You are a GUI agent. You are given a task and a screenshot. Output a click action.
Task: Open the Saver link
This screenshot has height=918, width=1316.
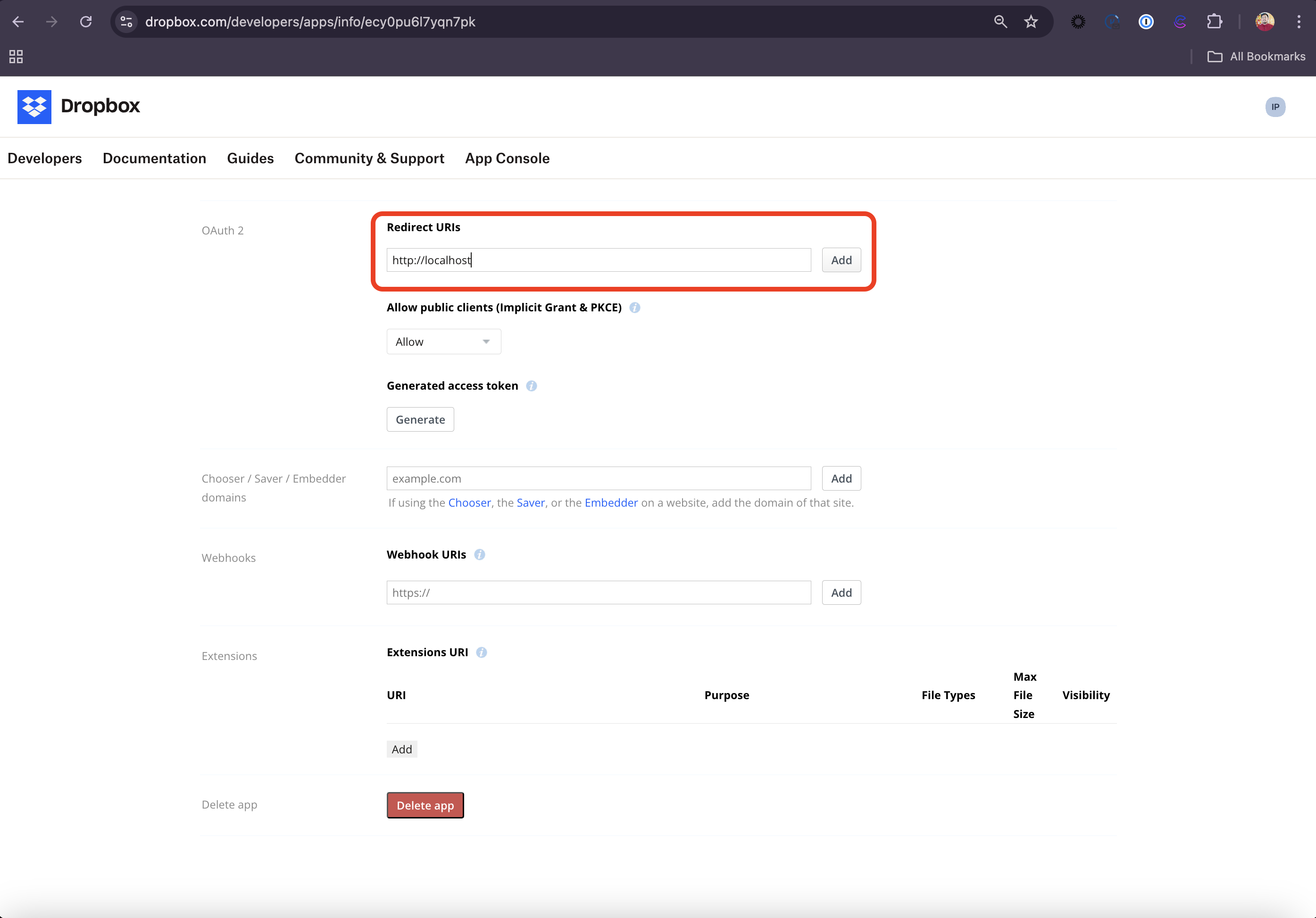tap(531, 503)
